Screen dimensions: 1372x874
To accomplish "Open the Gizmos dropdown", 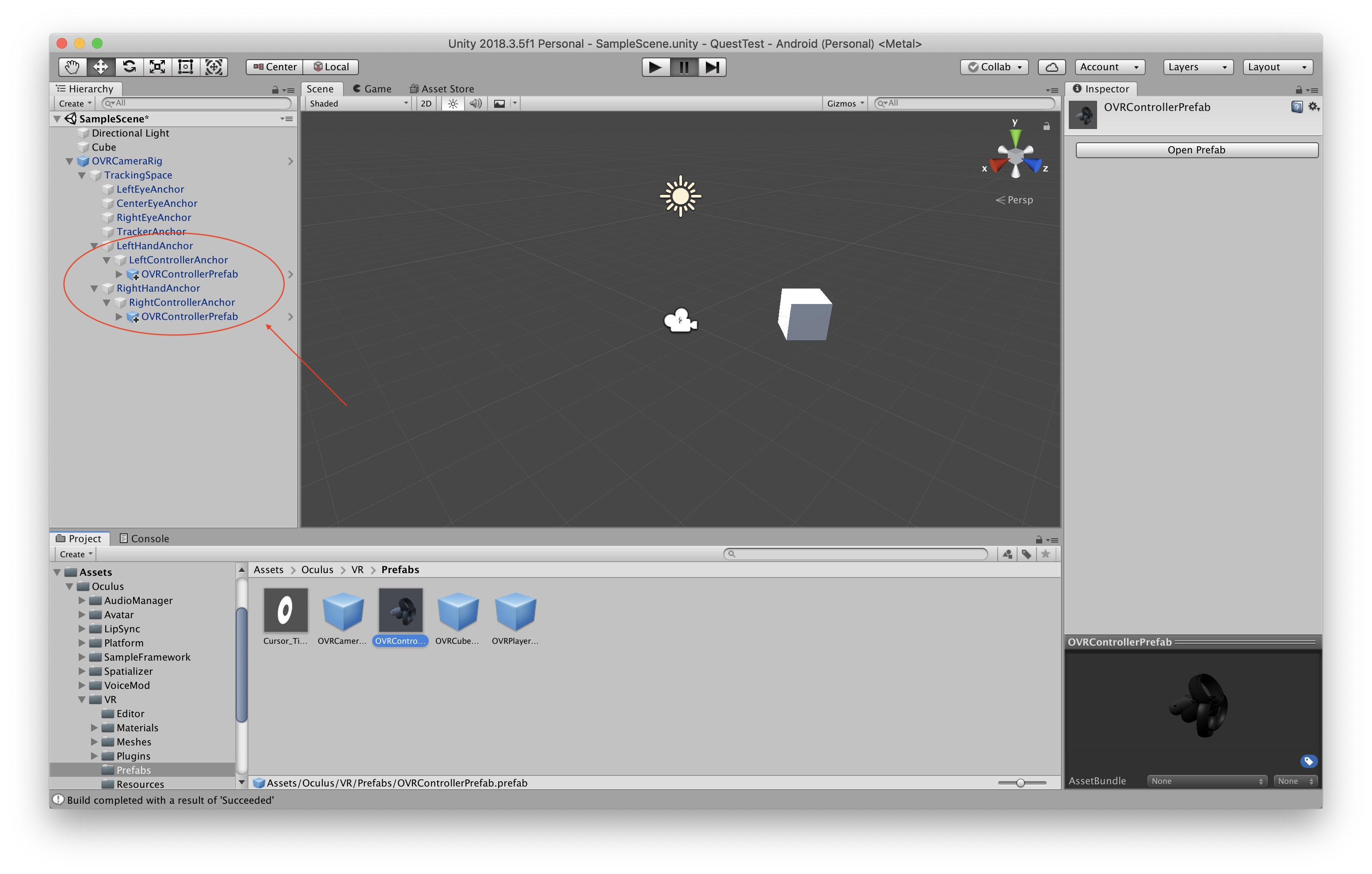I will [846, 104].
